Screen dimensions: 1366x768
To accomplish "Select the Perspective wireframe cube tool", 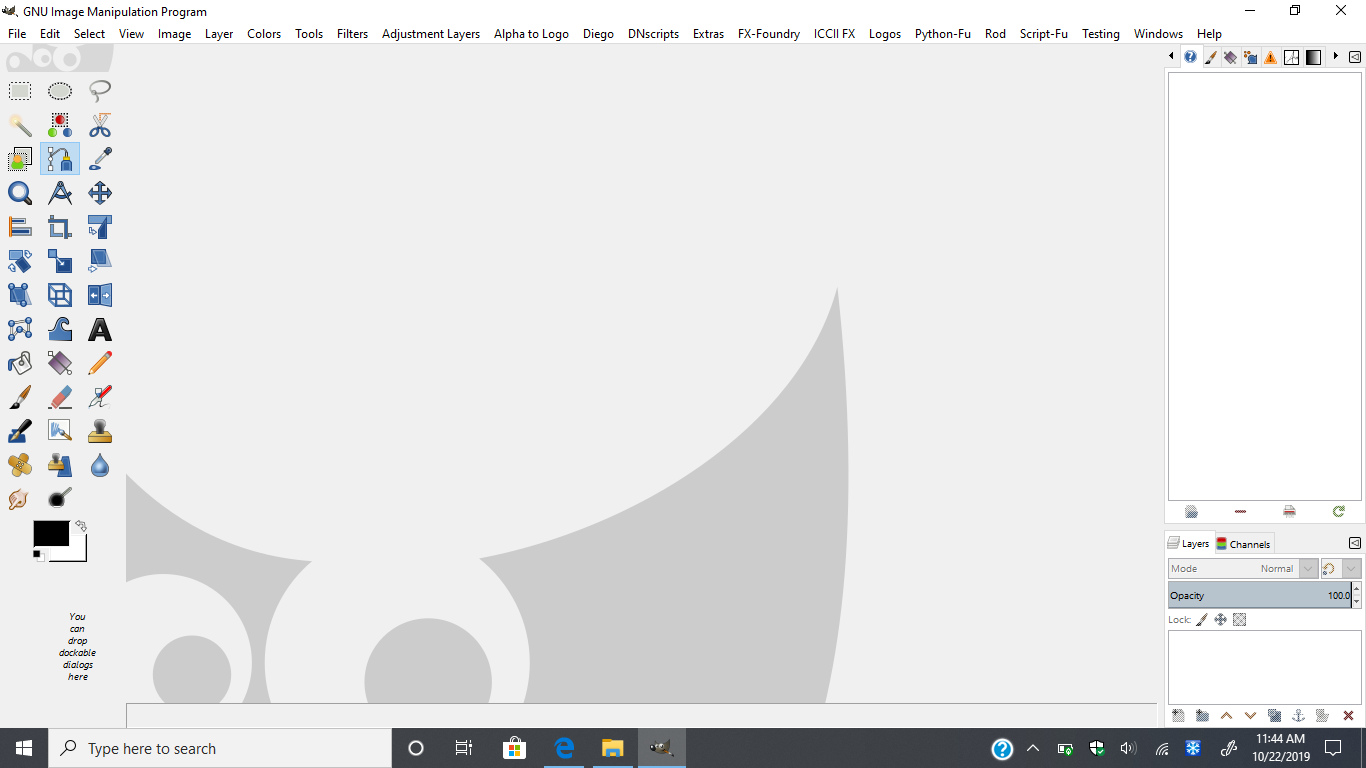I will pos(60,295).
